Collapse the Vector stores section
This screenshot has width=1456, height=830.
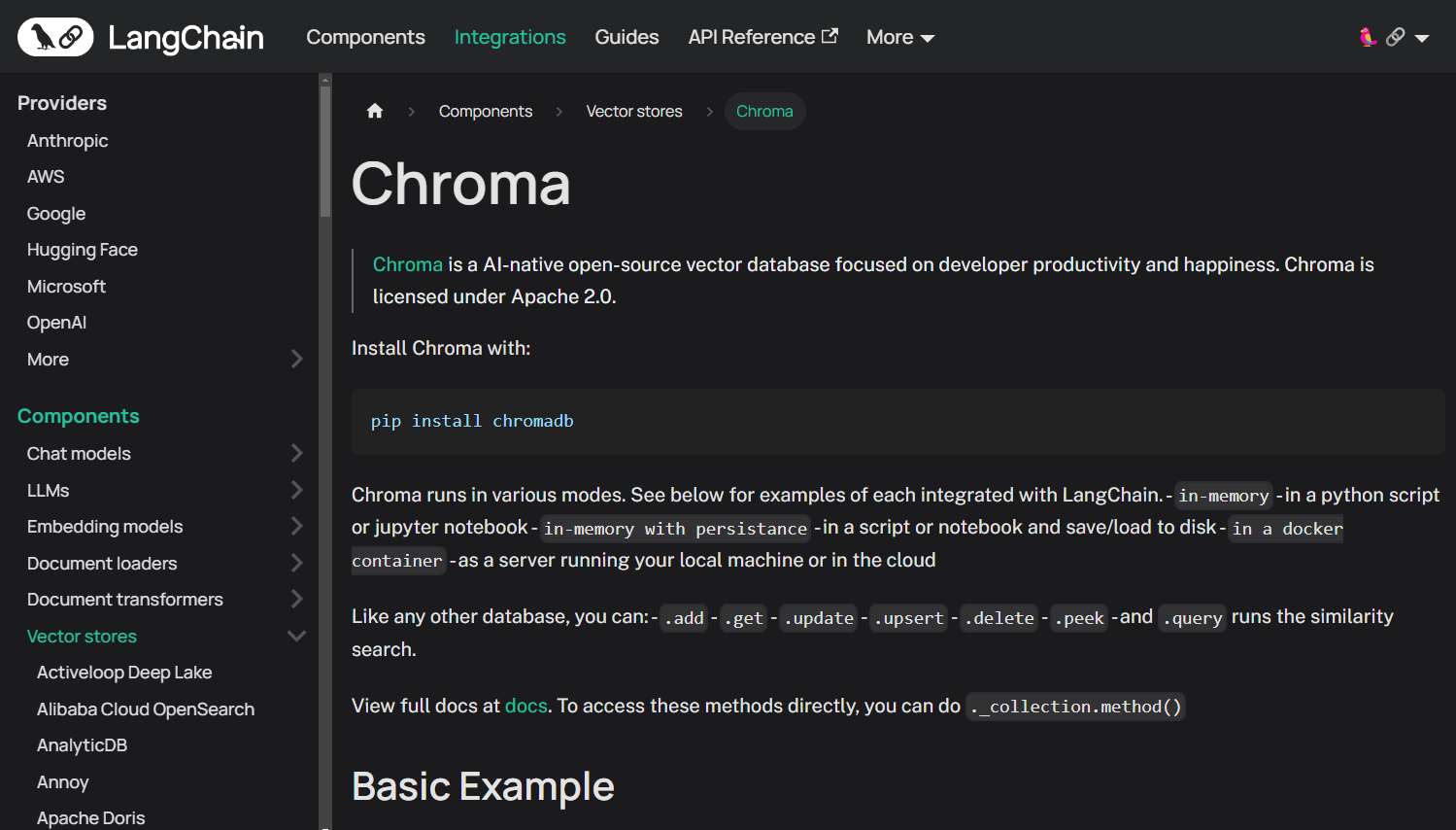[x=297, y=636]
